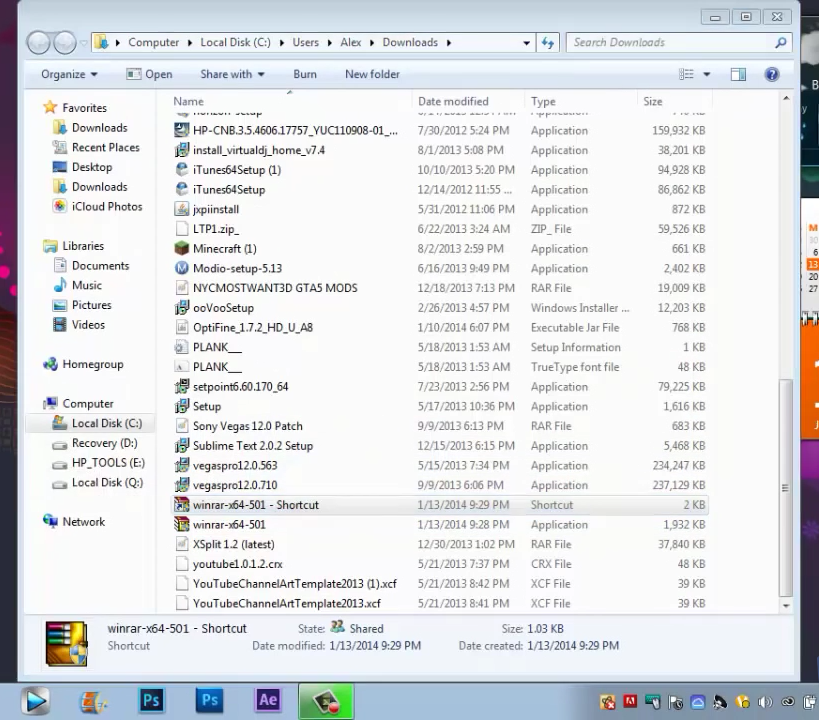
Task: Expand the Organize dropdown
Action: pyautogui.click(x=68, y=74)
